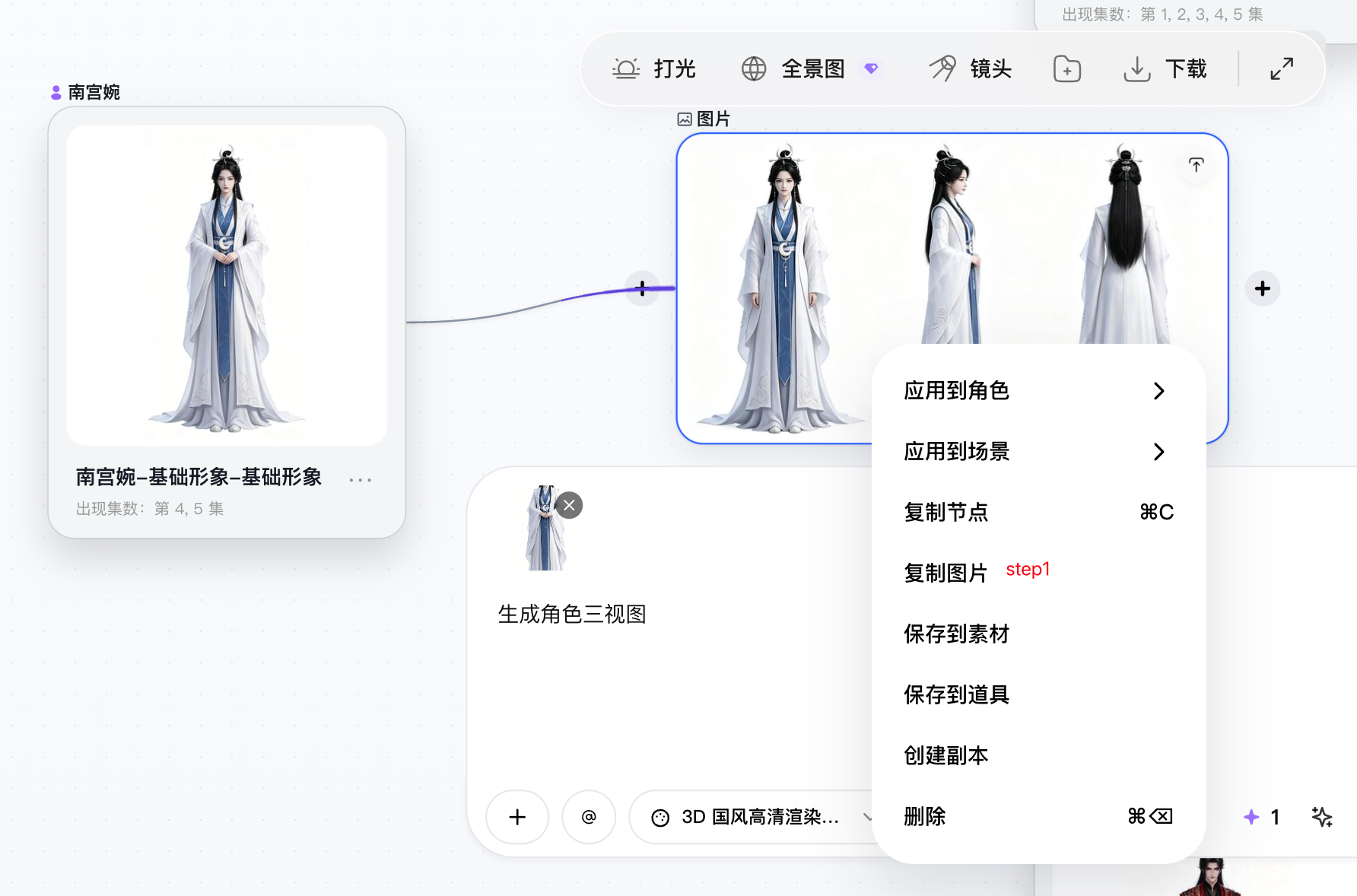Click the plus connector right of image node
This screenshot has width=1357, height=896.
point(1263,289)
